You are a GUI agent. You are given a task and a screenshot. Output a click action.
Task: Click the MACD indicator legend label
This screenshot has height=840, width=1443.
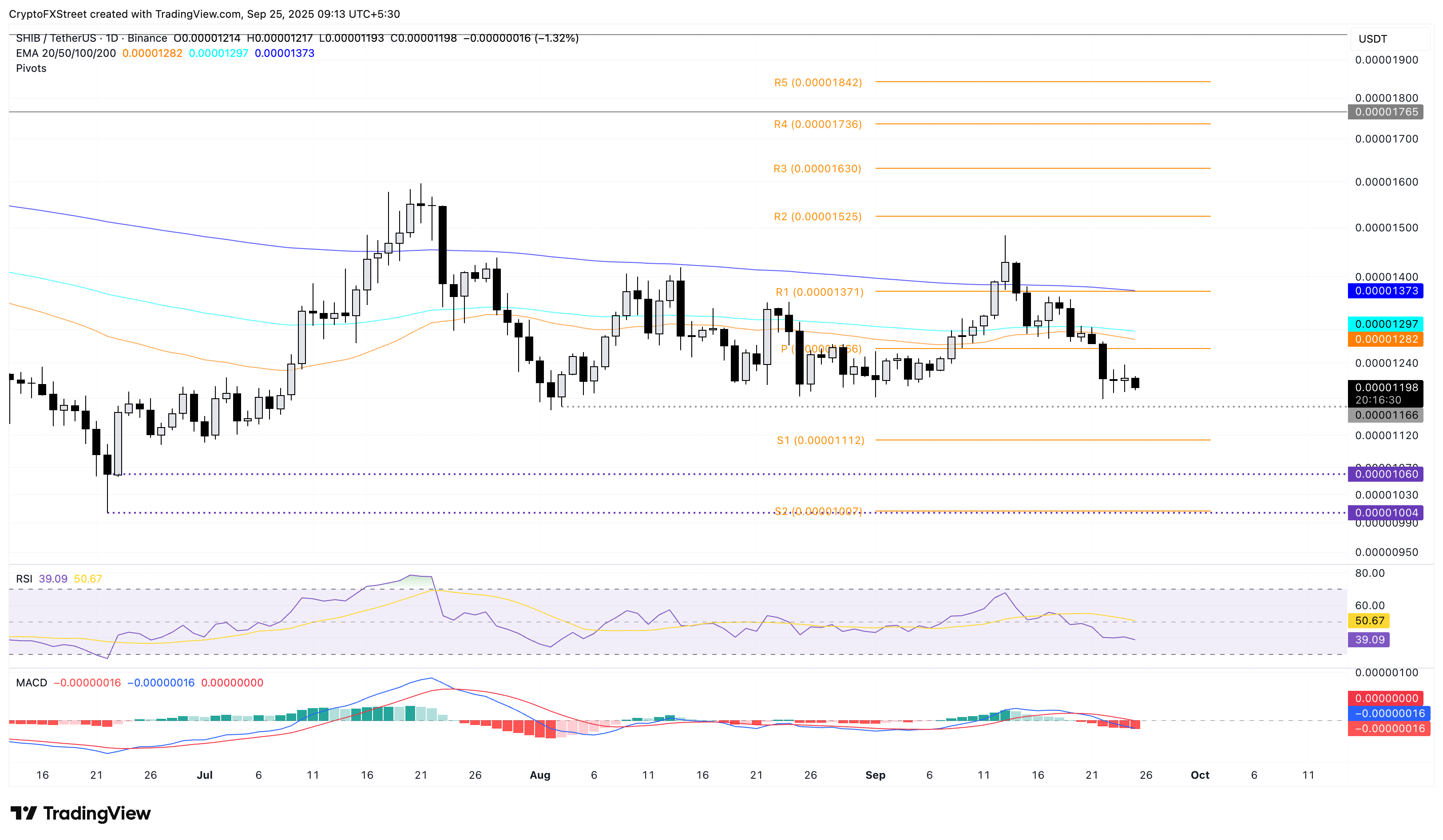click(32, 682)
